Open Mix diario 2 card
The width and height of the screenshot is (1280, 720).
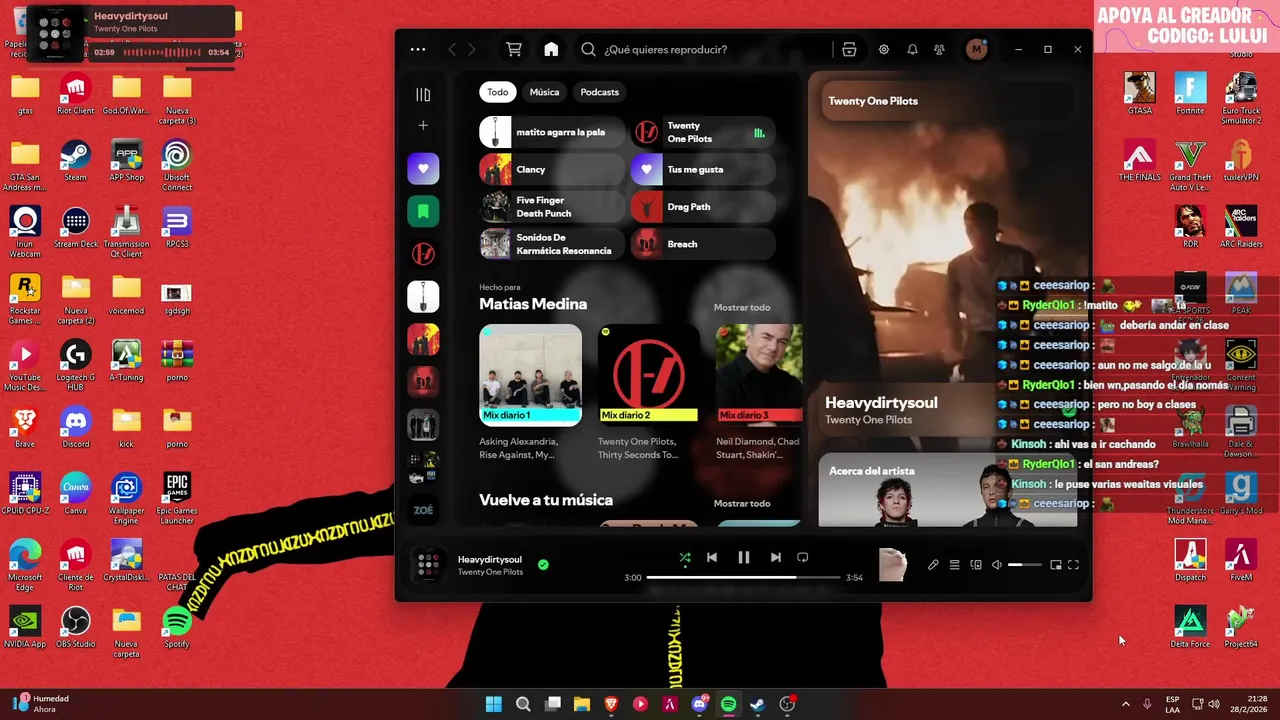click(x=648, y=390)
